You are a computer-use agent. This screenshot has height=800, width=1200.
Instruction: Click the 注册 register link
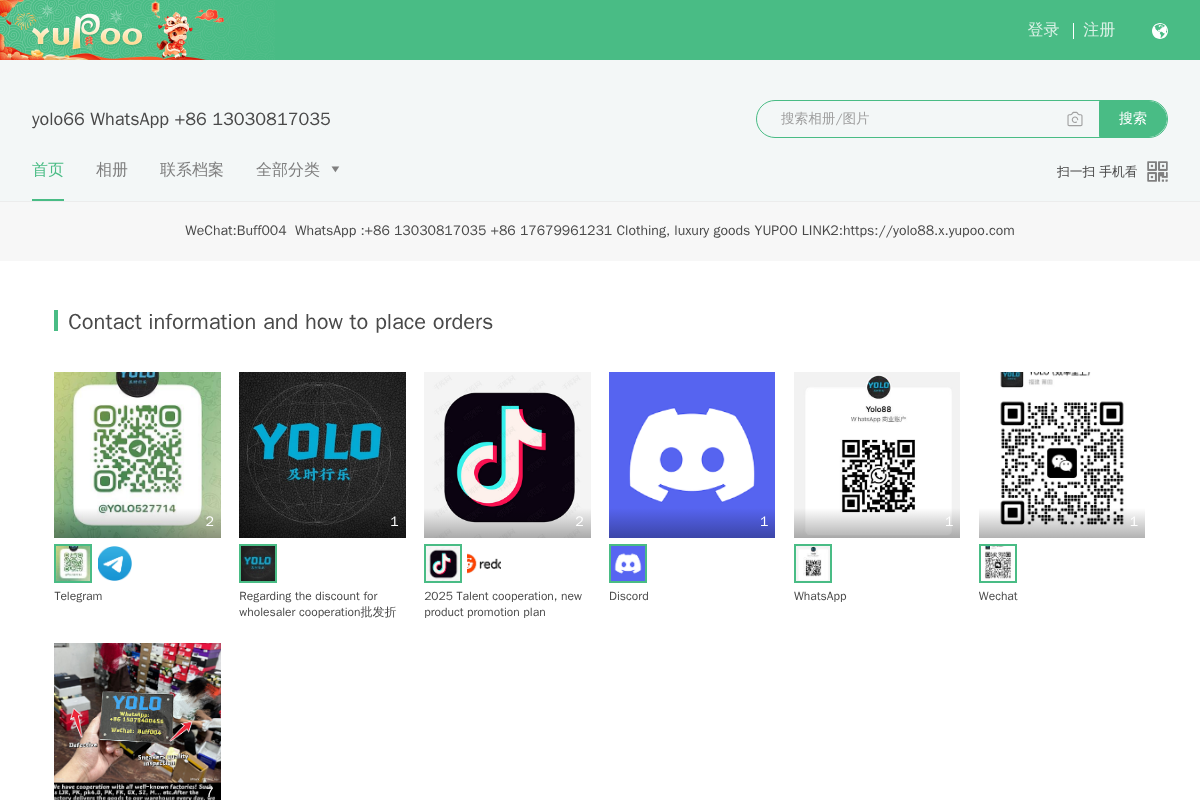1099,30
